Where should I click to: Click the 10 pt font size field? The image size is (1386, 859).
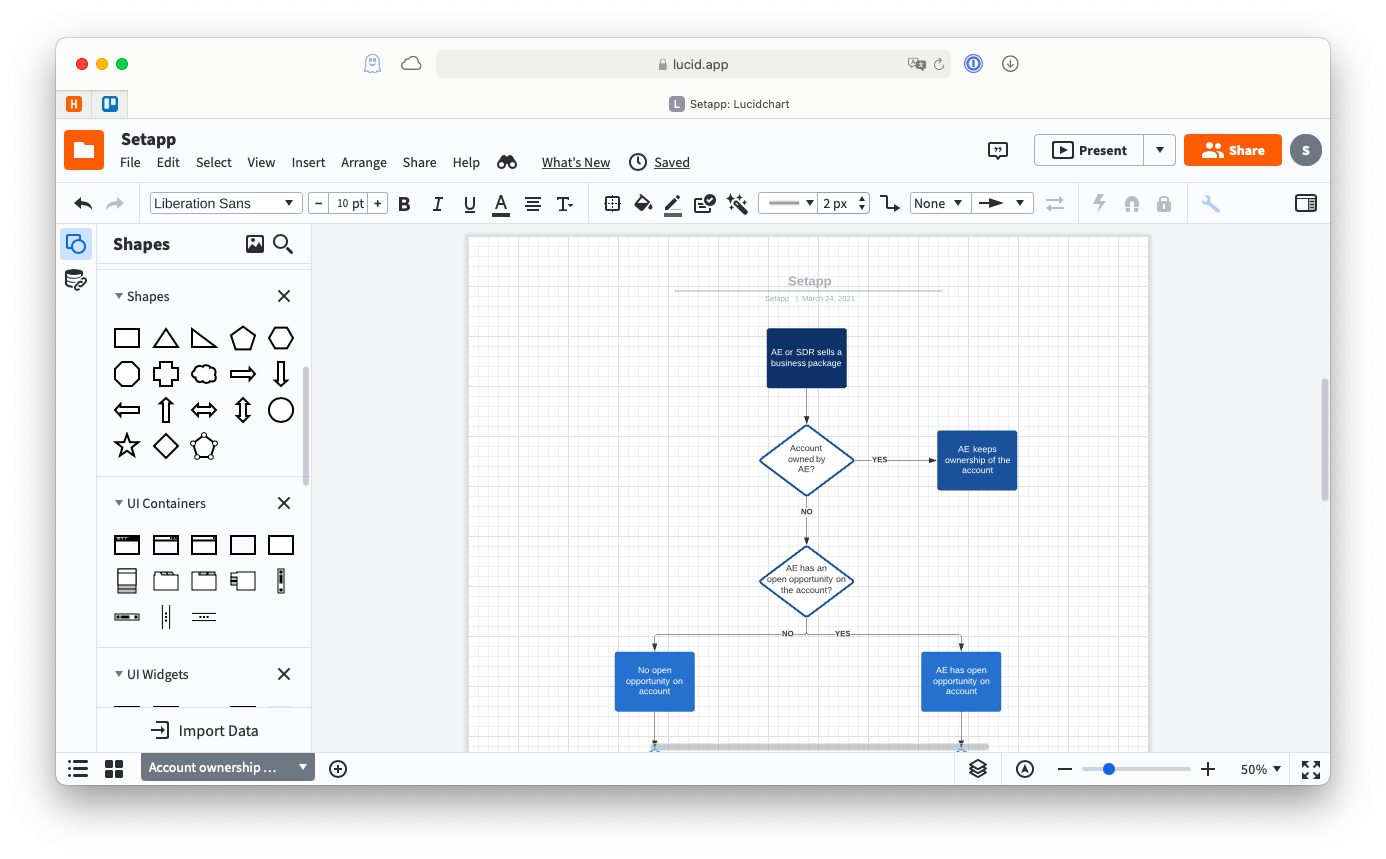click(348, 203)
